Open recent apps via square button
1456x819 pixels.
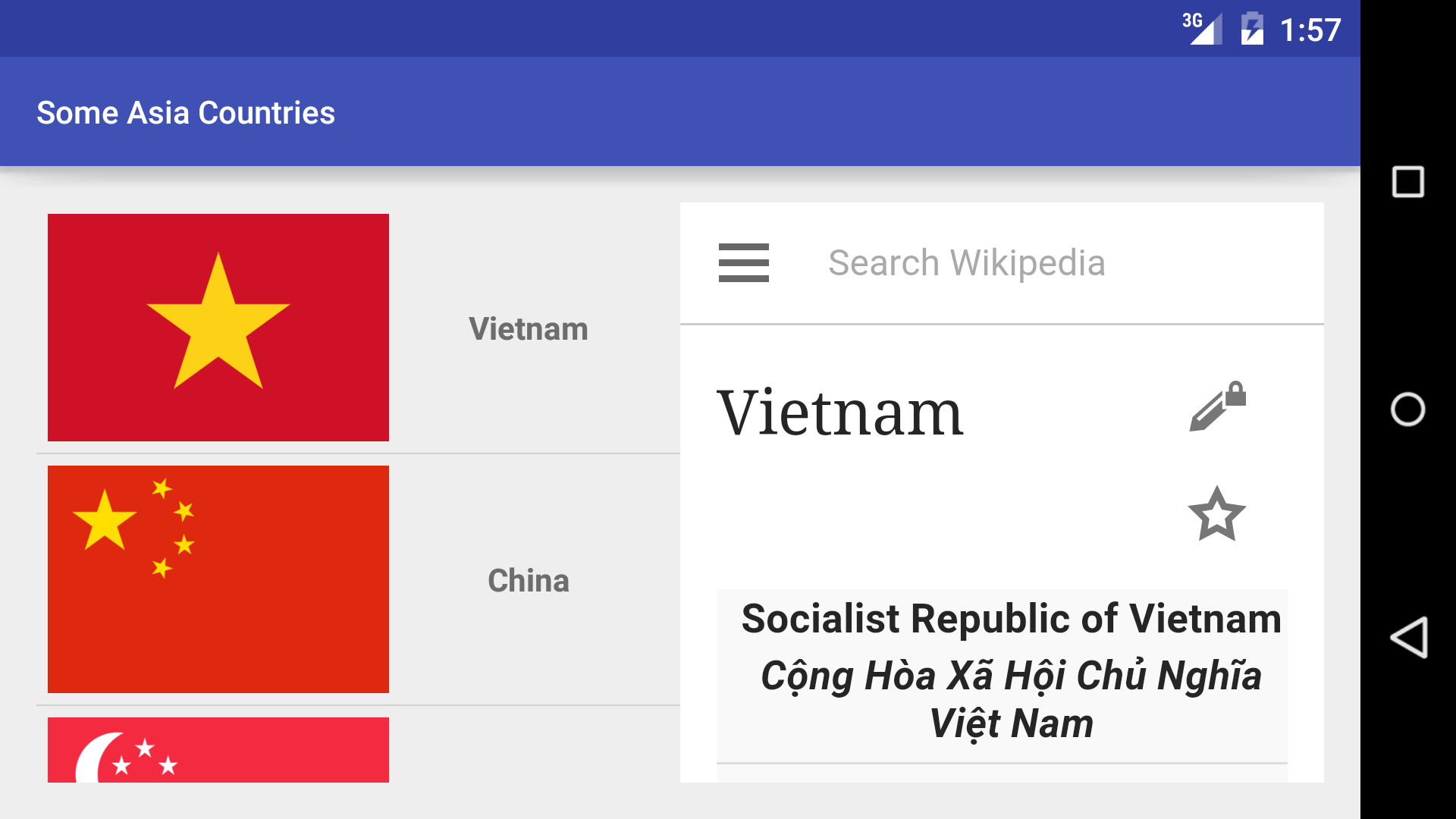click(x=1408, y=182)
